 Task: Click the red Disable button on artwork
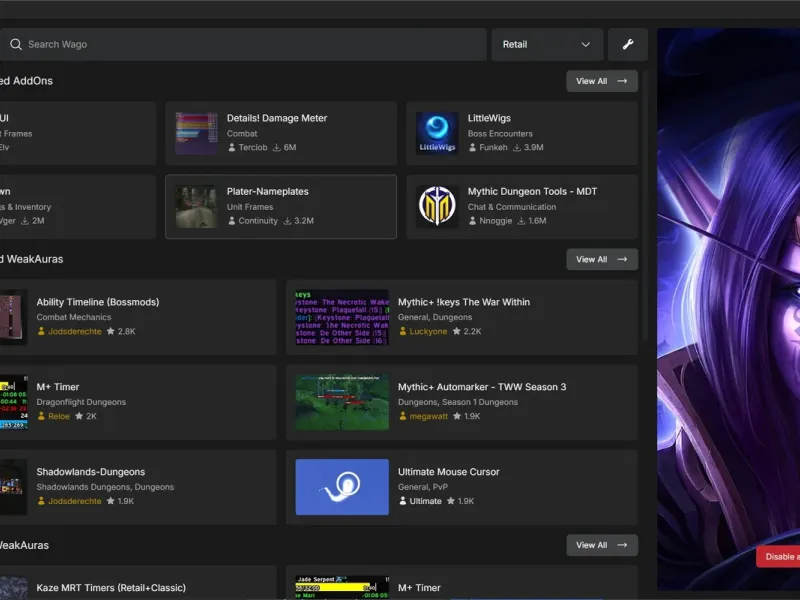778,557
